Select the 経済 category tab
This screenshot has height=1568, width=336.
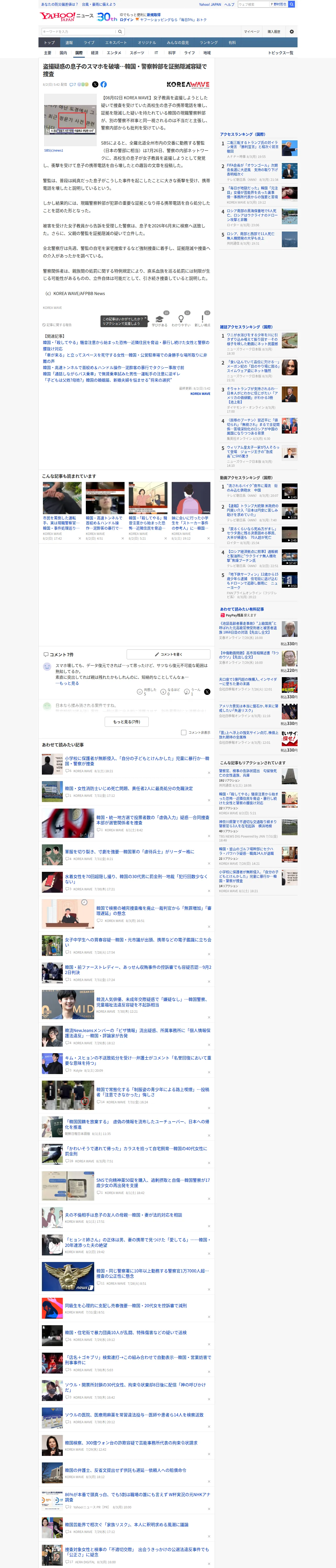[x=94, y=53]
